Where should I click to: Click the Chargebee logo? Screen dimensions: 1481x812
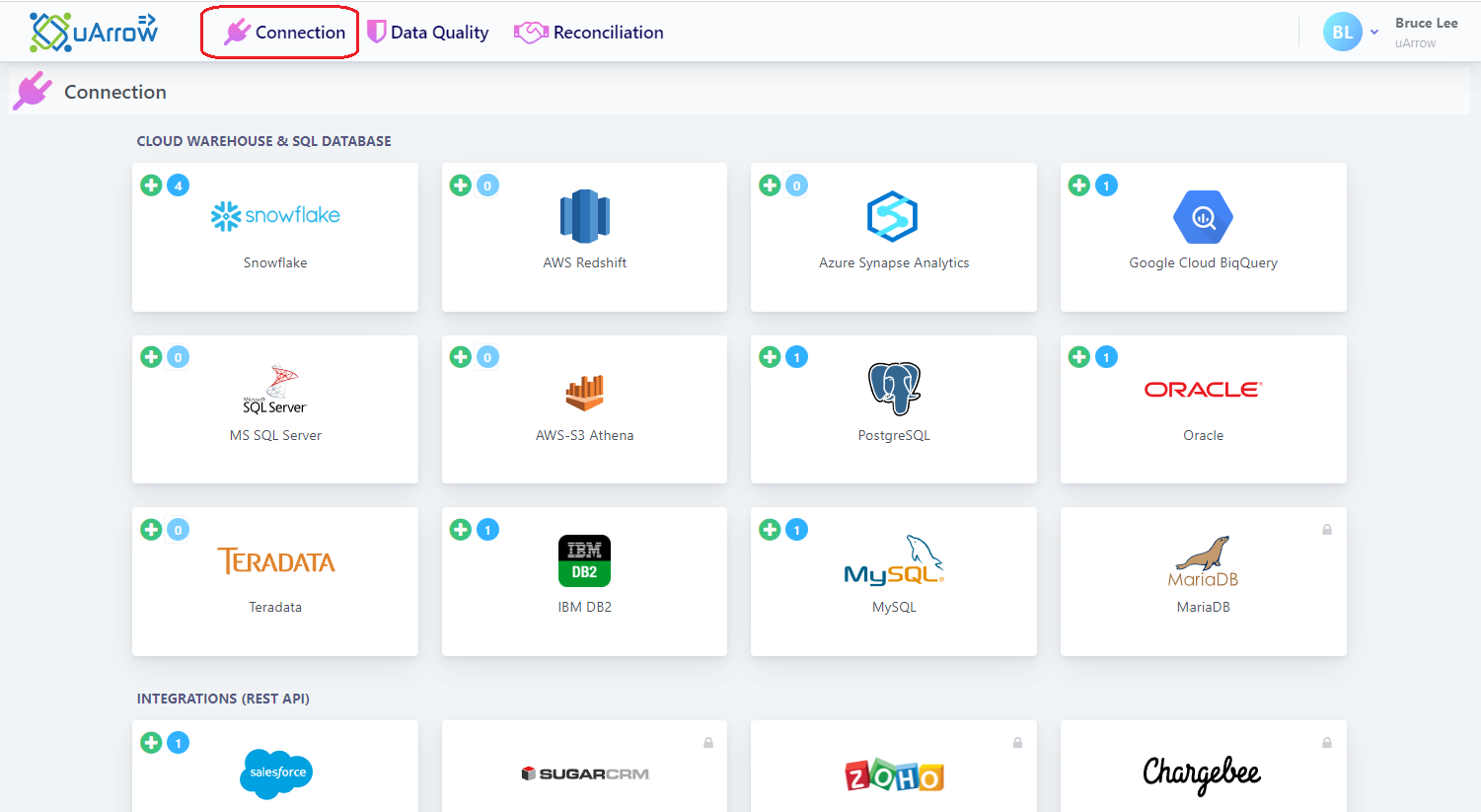click(x=1202, y=775)
